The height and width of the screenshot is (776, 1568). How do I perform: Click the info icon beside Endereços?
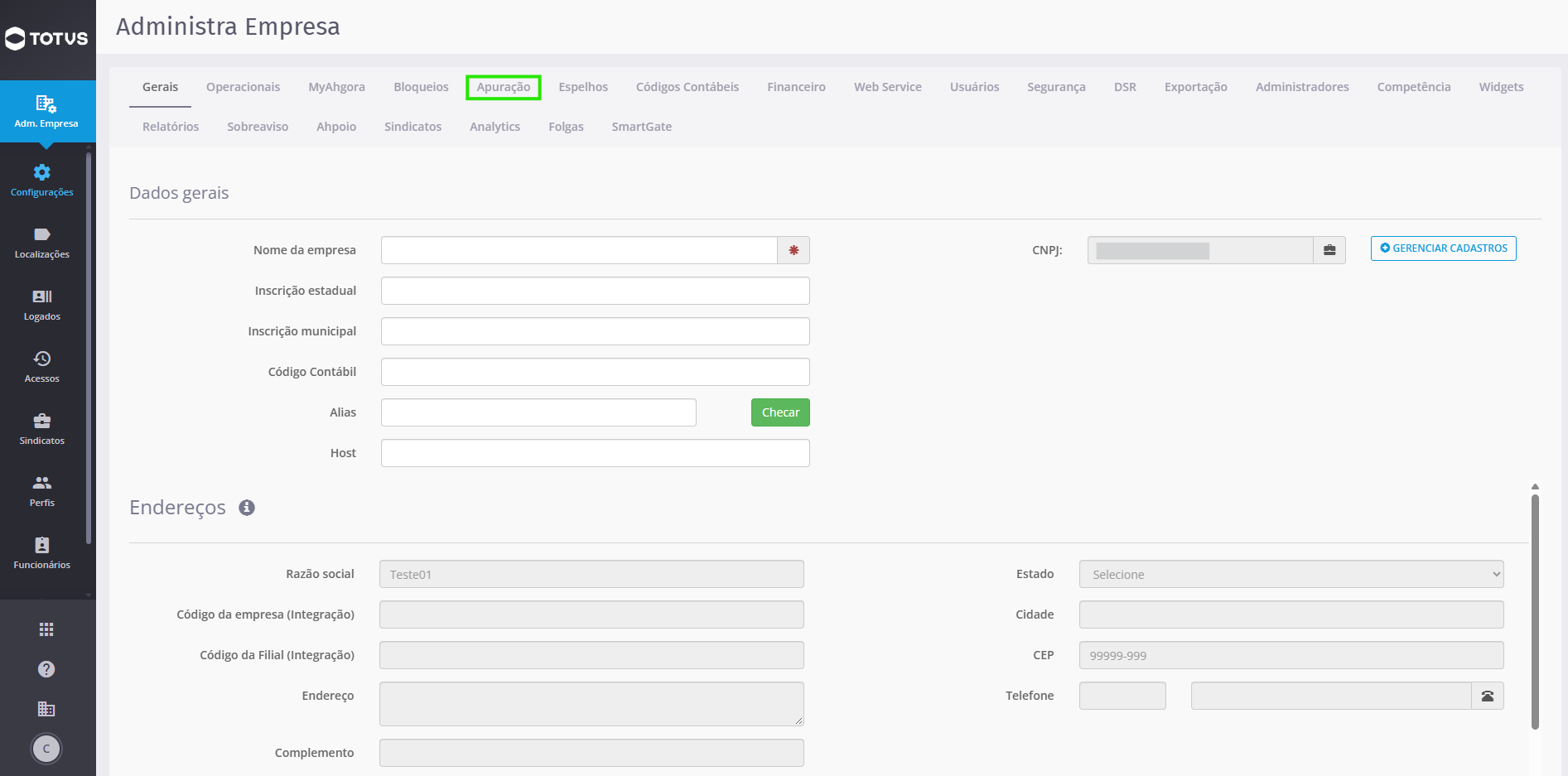click(247, 508)
